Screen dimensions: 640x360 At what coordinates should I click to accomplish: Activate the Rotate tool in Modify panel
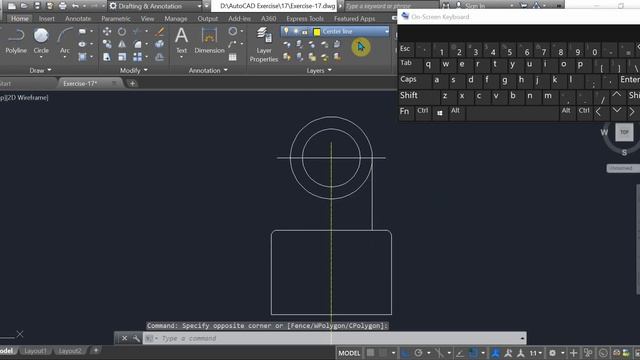tap(122, 31)
